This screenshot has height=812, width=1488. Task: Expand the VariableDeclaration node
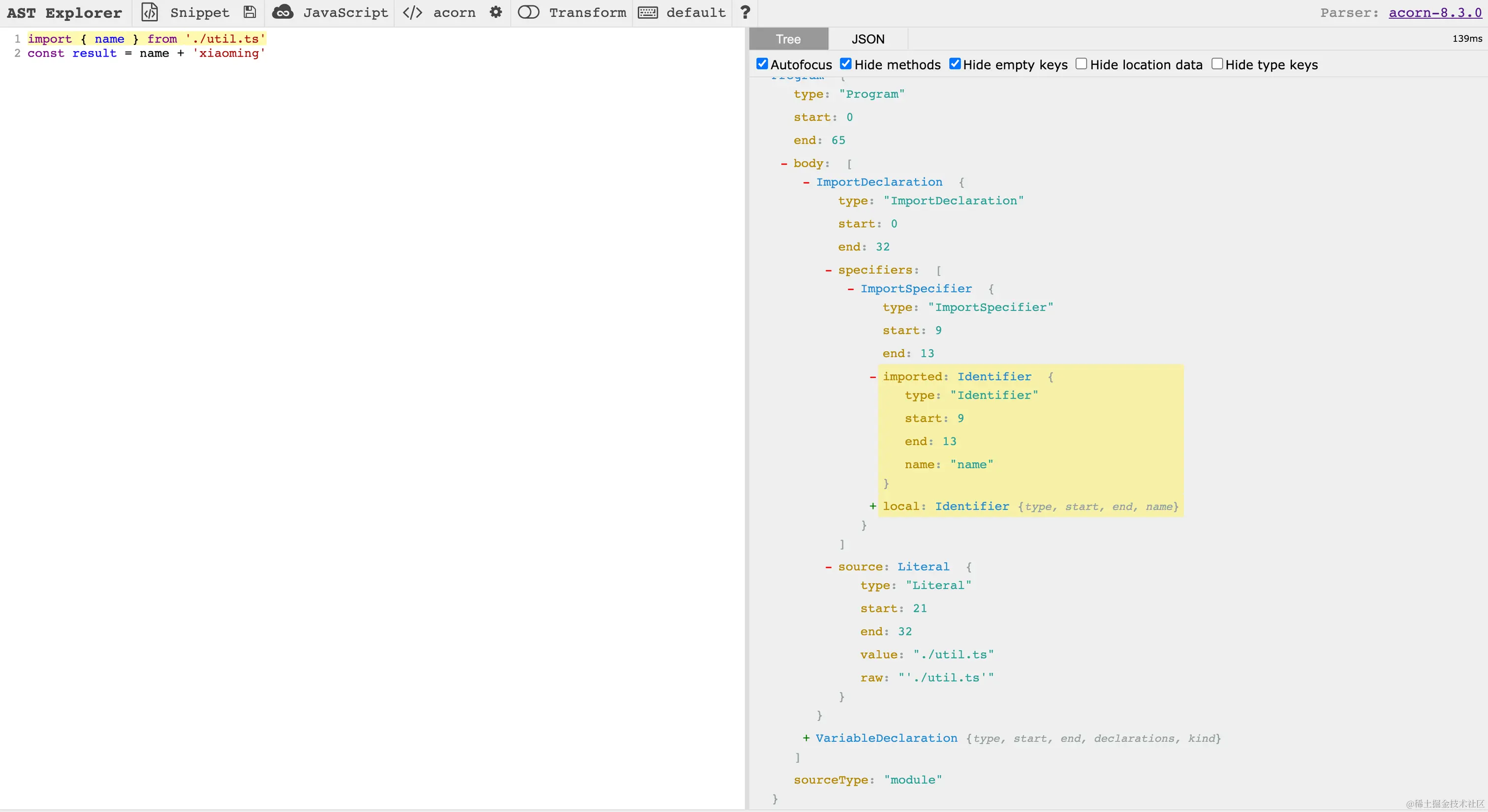tap(806, 738)
